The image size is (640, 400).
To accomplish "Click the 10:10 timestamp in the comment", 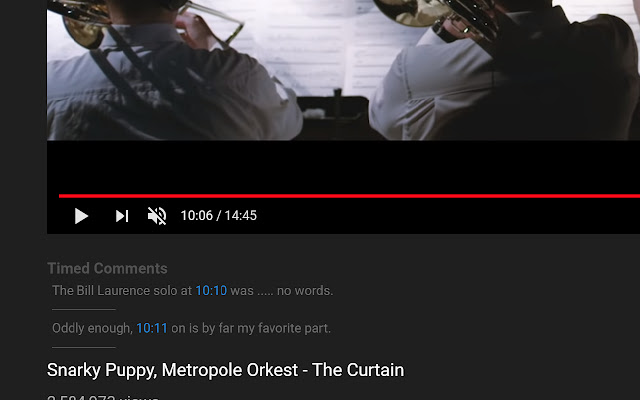I will click(x=211, y=291).
